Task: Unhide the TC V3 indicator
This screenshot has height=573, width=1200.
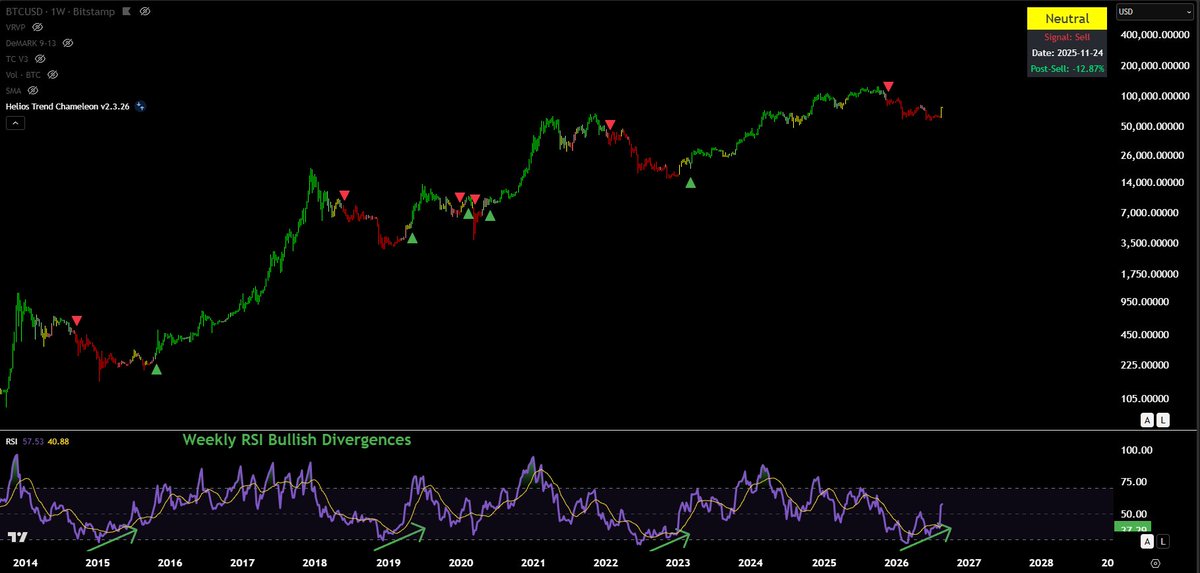Action: click(x=38, y=59)
